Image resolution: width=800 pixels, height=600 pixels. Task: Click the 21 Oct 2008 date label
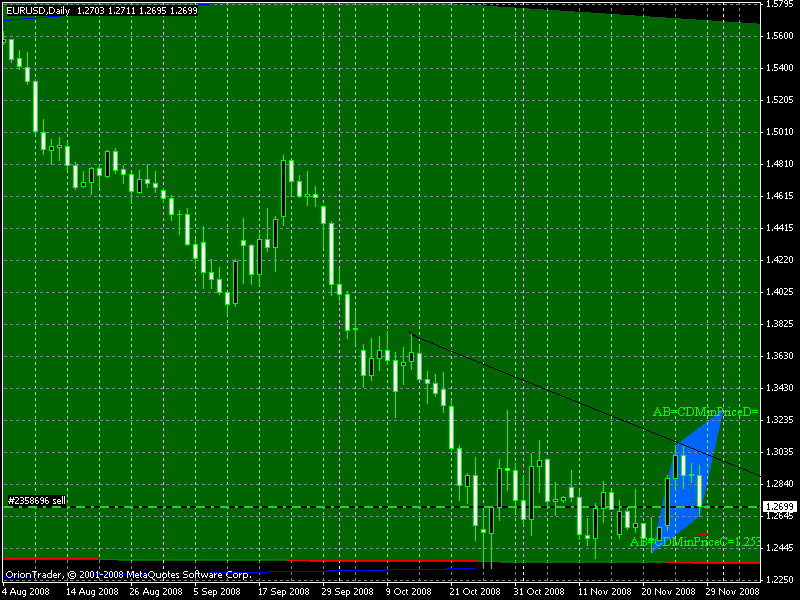click(475, 592)
